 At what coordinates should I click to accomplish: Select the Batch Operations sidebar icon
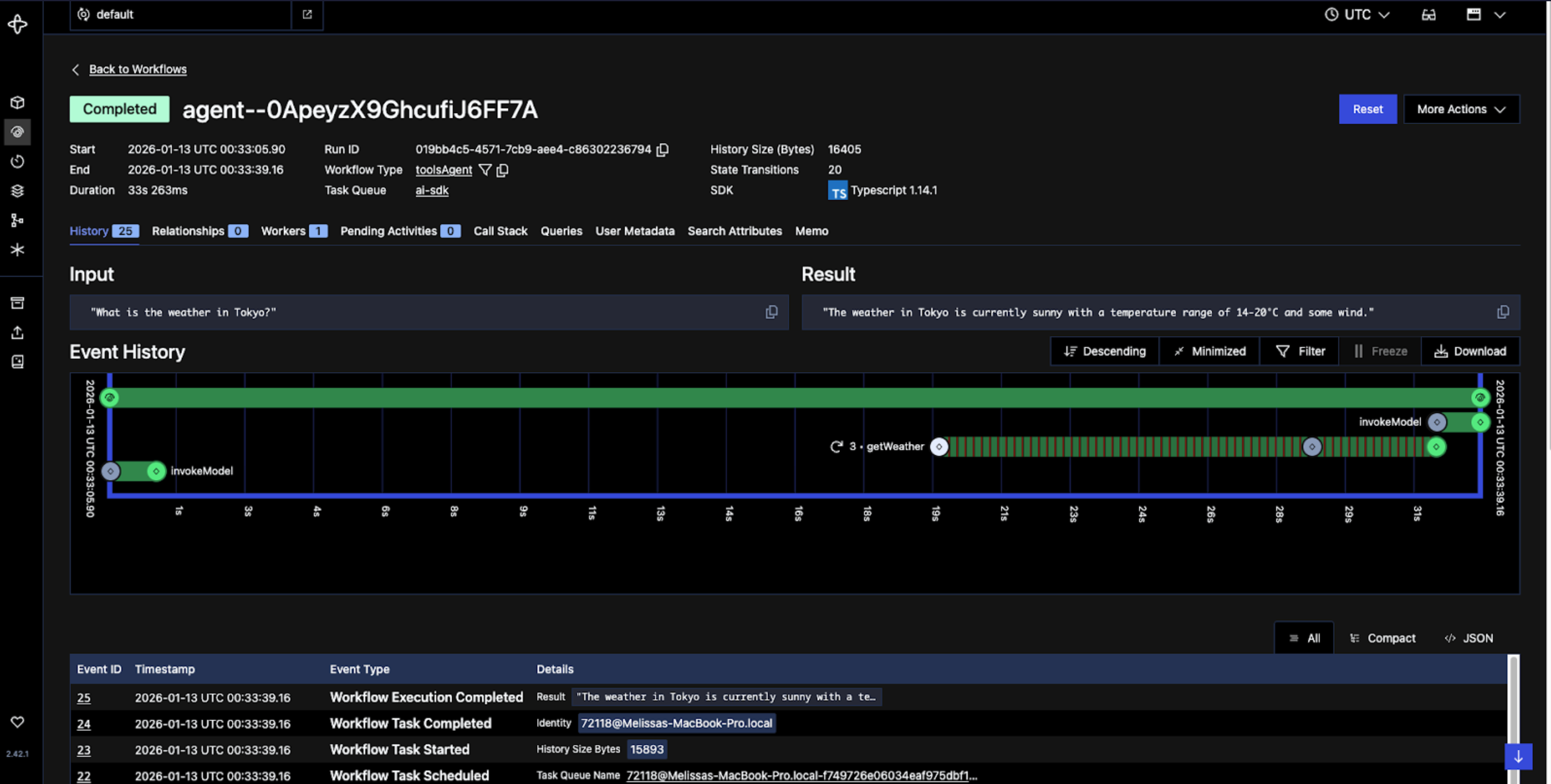pos(17,191)
